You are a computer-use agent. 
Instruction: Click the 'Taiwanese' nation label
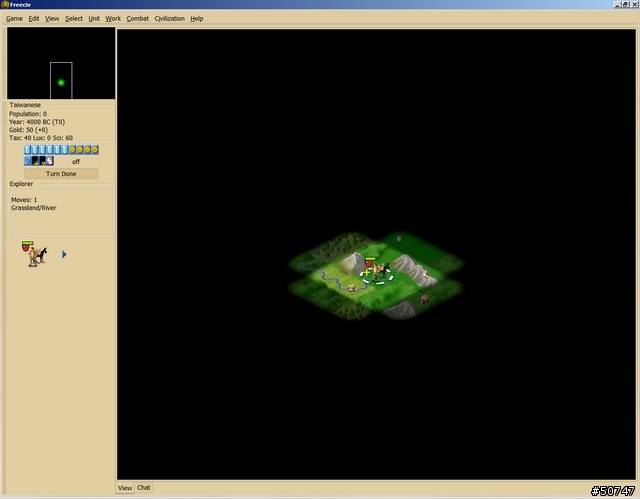click(x=25, y=105)
